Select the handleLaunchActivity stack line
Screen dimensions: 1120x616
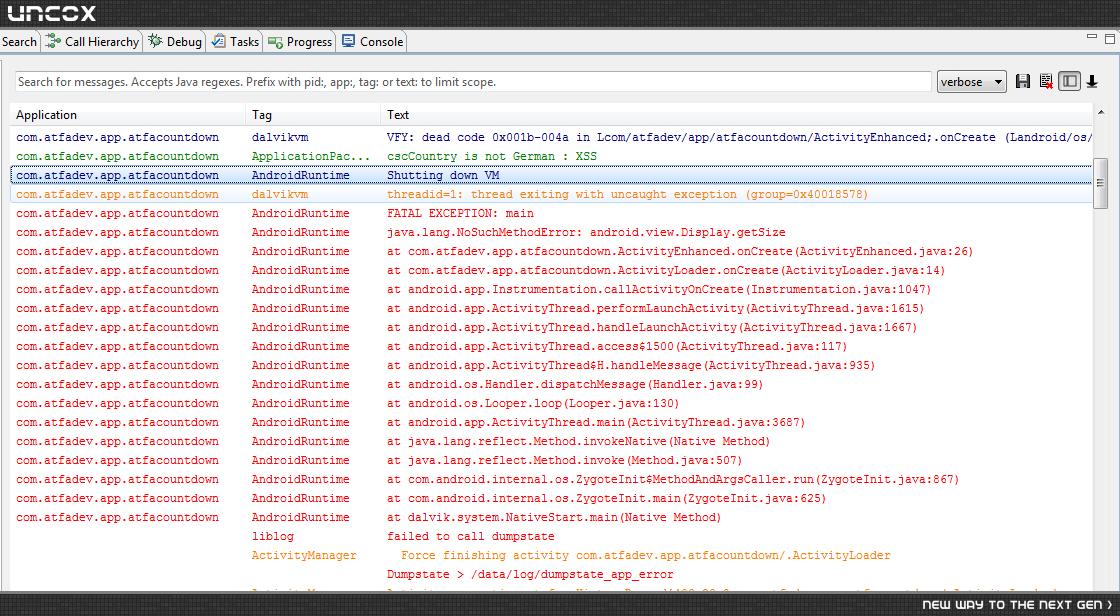coord(551,327)
